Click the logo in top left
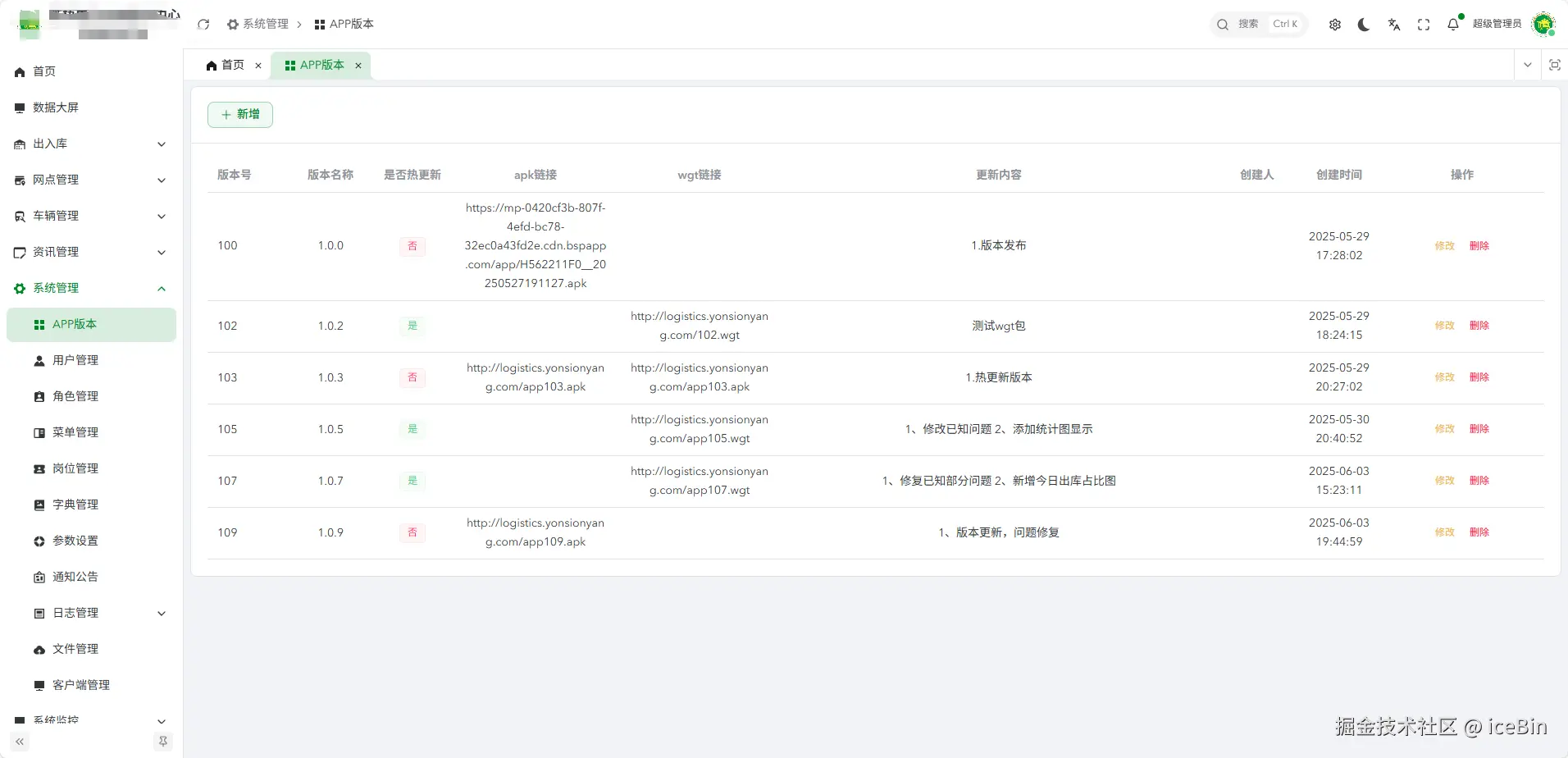1568x758 pixels. click(x=30, y=25)
